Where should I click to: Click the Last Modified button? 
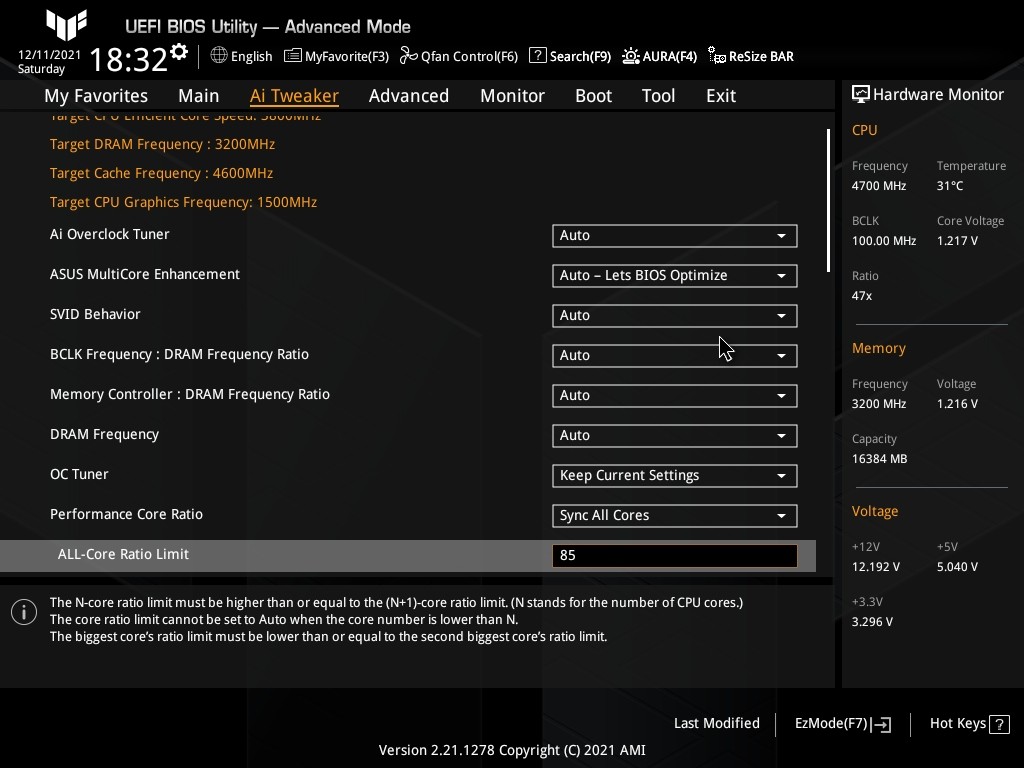click(x=716, y=724)
